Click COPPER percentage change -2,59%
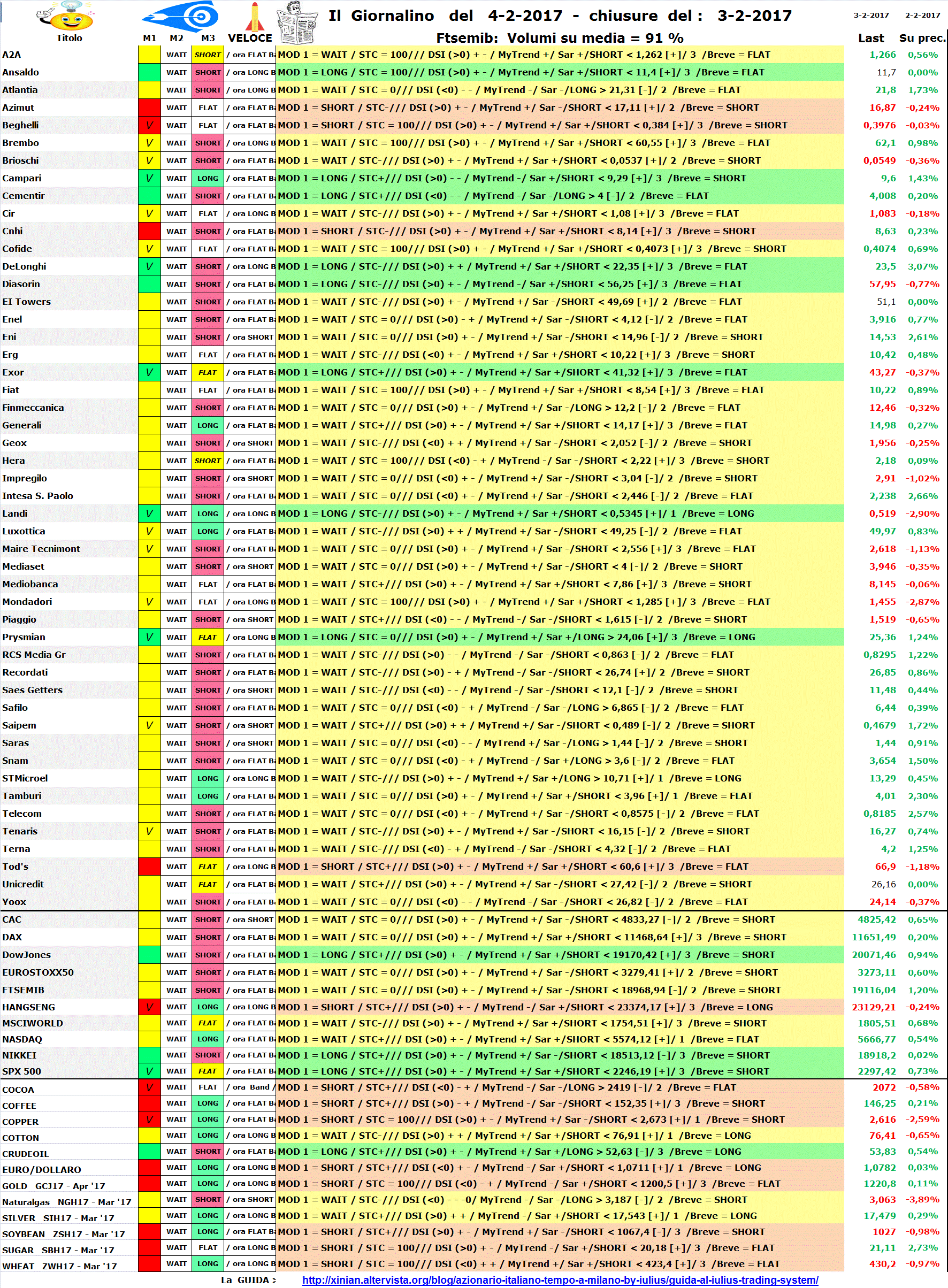Screen dimensions: 948x1288 [x=922, y=1120]
